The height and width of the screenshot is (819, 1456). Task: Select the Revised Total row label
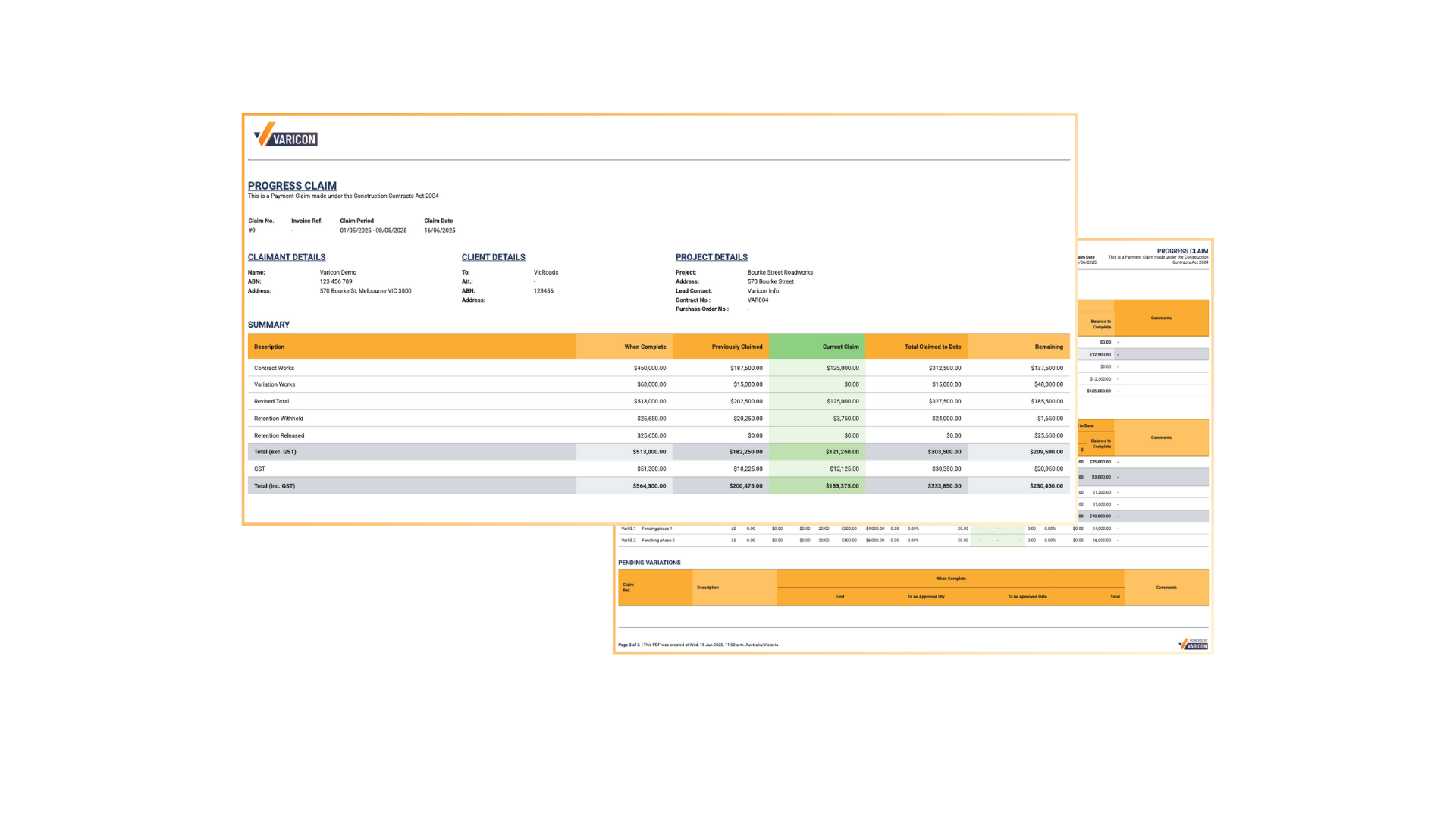[271, 401]
